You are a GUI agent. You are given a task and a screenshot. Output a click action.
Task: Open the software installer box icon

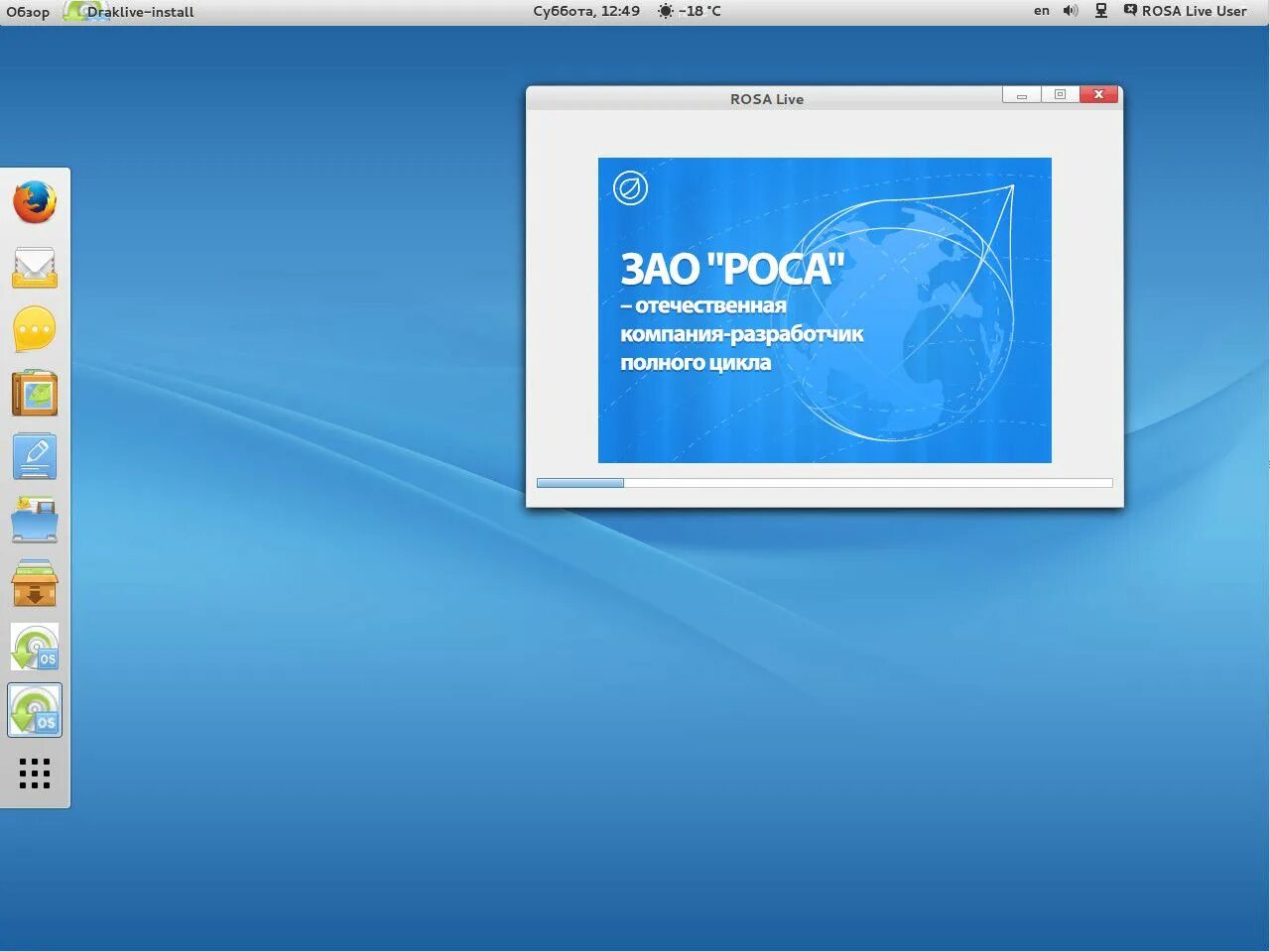tap(35, 583)
